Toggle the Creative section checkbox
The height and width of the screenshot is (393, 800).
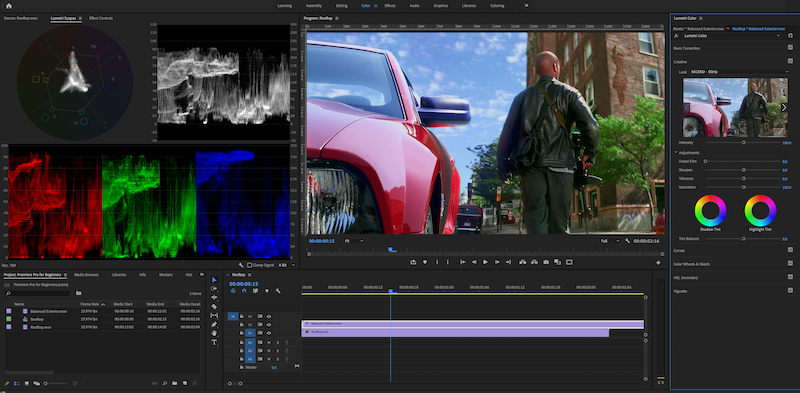click(x=790, y=61)
